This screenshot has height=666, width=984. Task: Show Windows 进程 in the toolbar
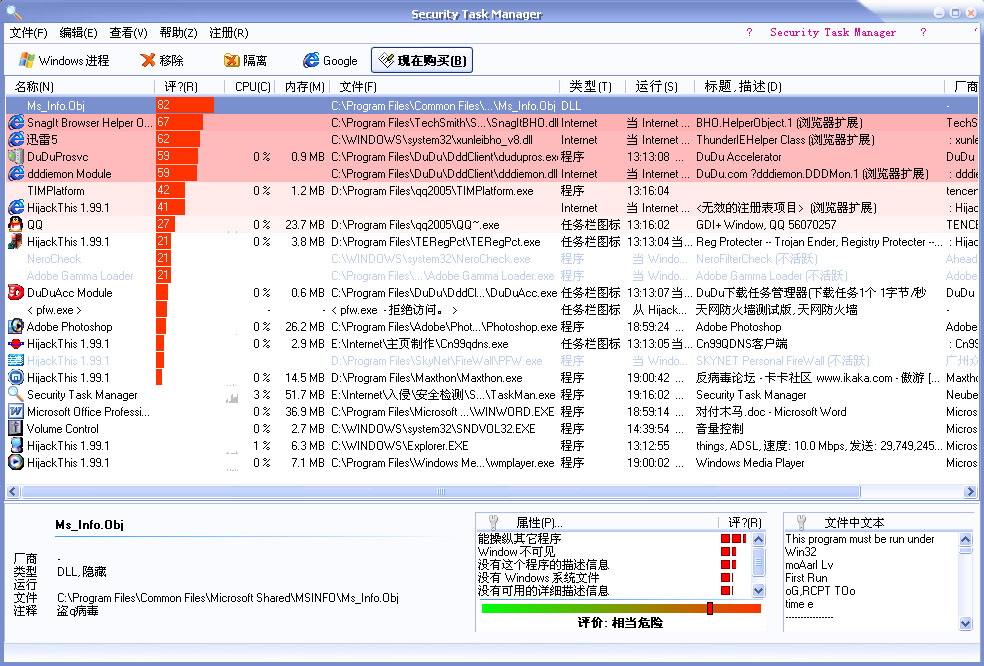[x=64, y=60]
